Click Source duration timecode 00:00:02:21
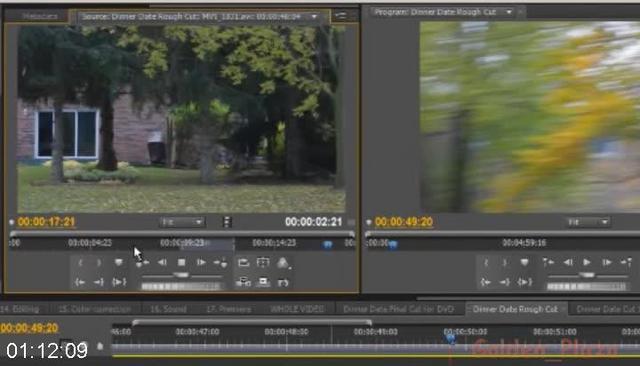This screenshot has height=366, width=640. [313, 222]
